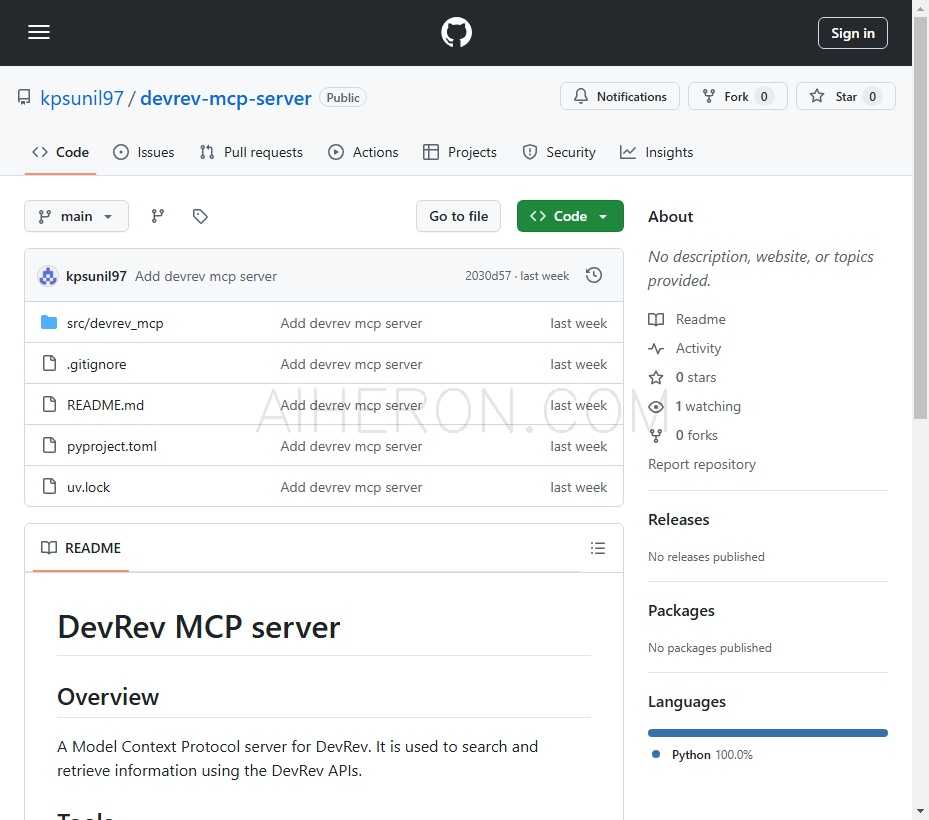Viewport: 929px width, 820px height.
Task: Open the Security tab
Action: [x=559, y=152]
